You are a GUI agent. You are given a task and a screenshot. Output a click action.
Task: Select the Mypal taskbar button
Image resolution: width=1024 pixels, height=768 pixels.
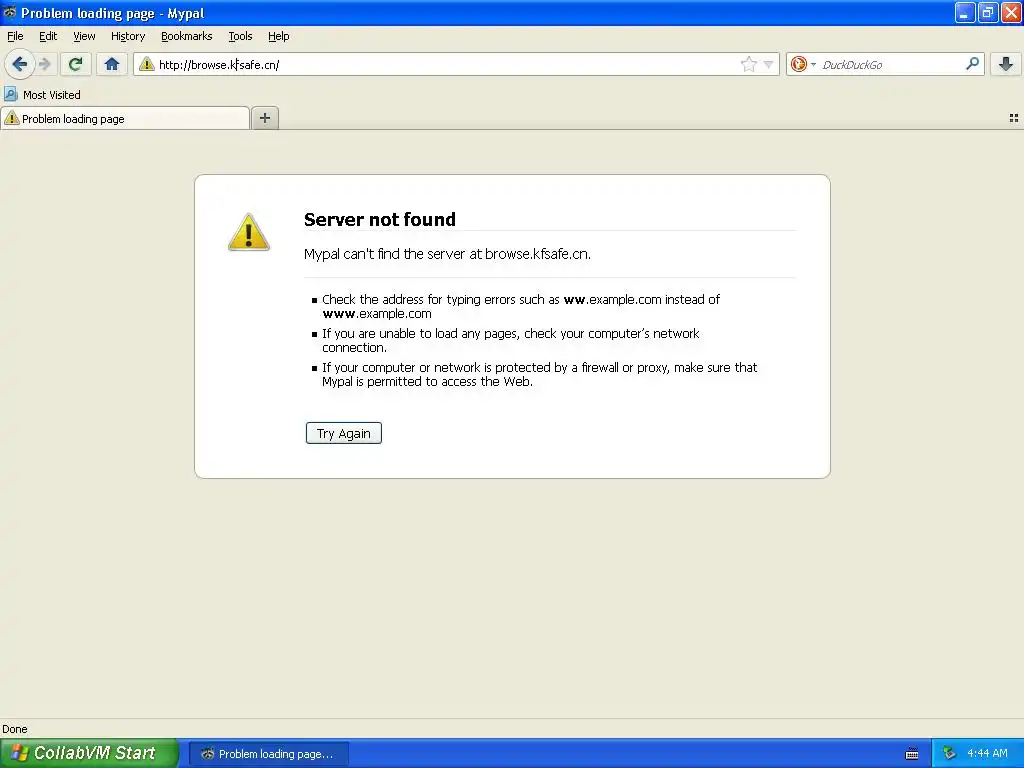coord(268,754)
